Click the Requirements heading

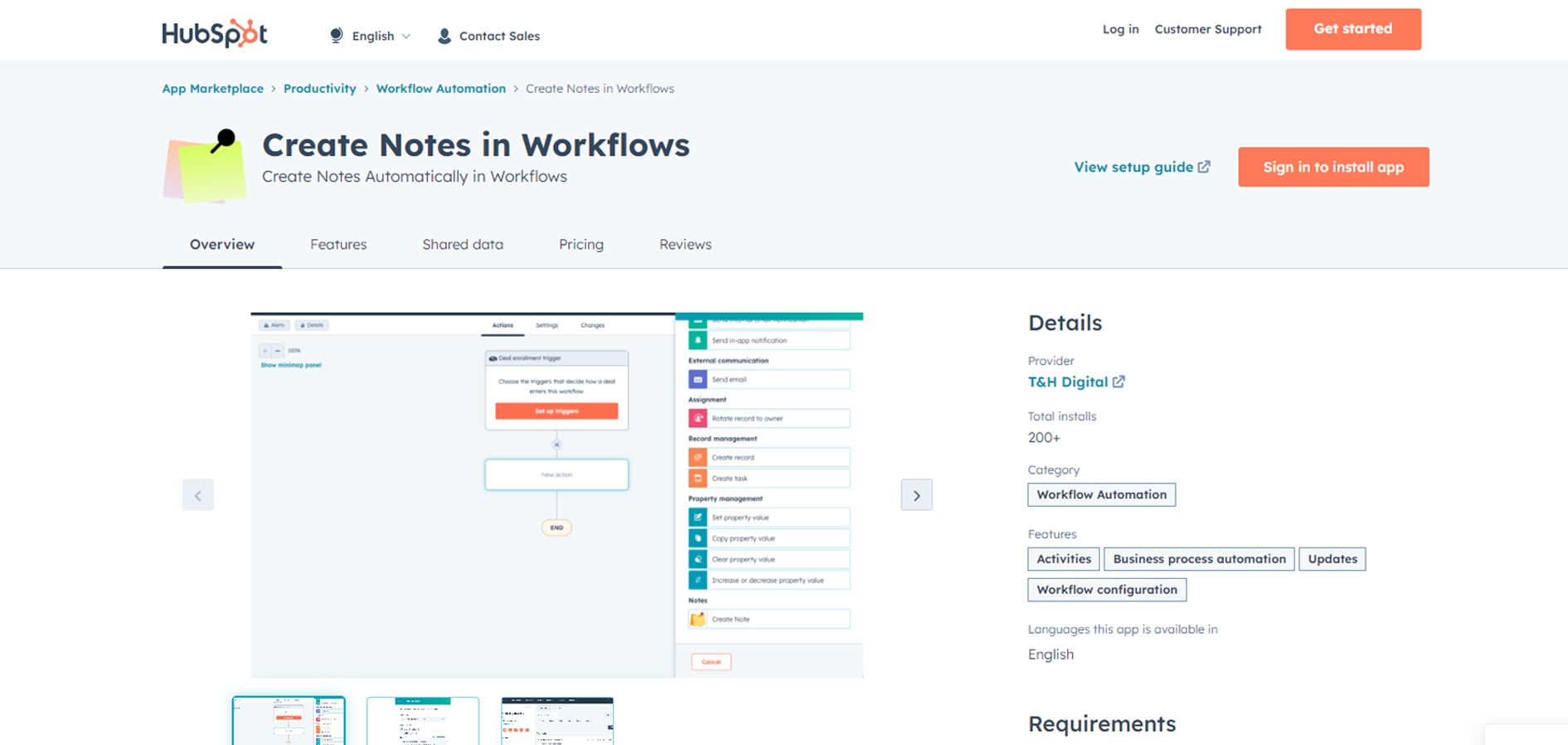[1102, 723]
